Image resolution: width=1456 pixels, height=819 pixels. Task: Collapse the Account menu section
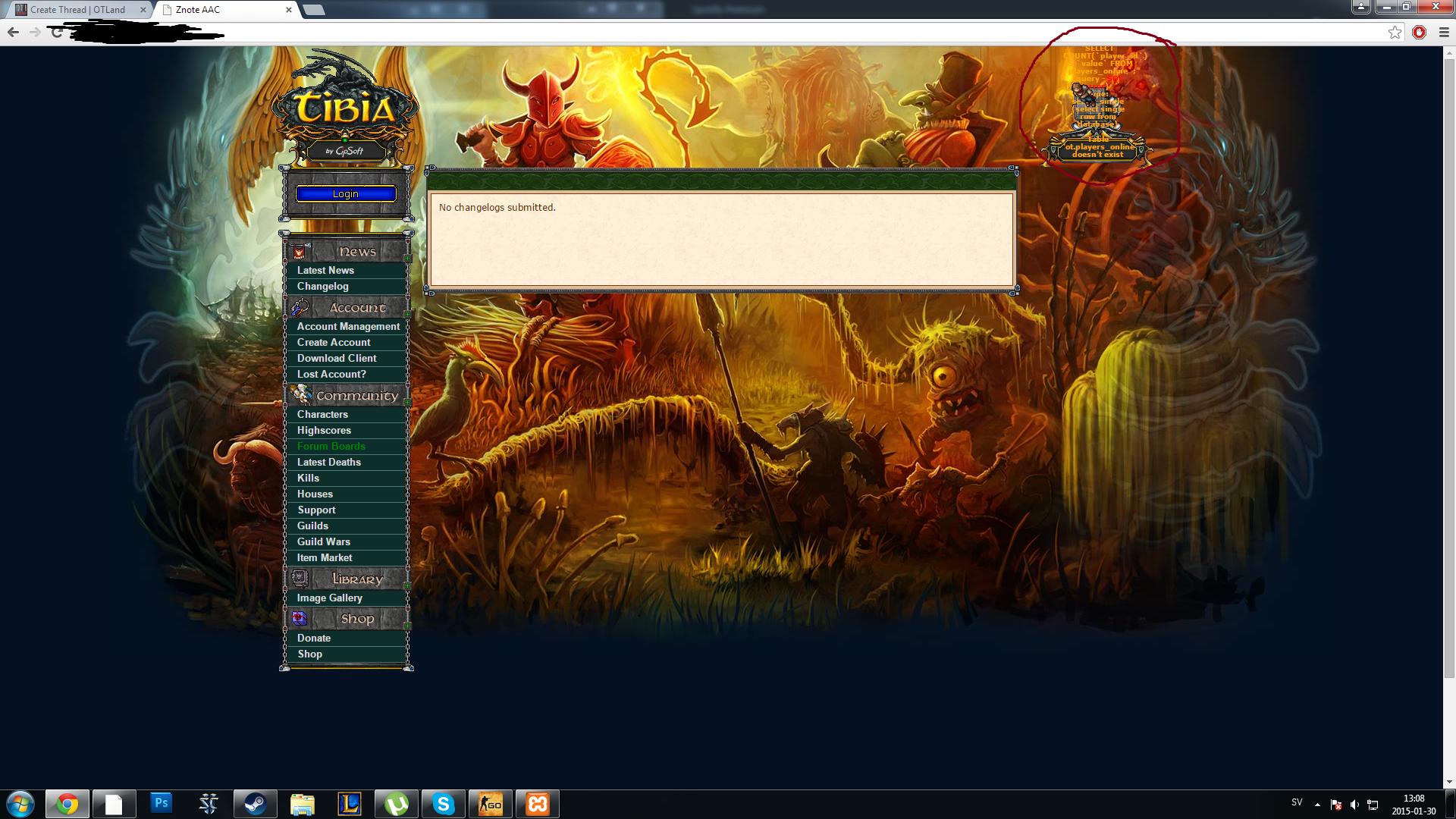pyautogui.click(x=407, y=315)
